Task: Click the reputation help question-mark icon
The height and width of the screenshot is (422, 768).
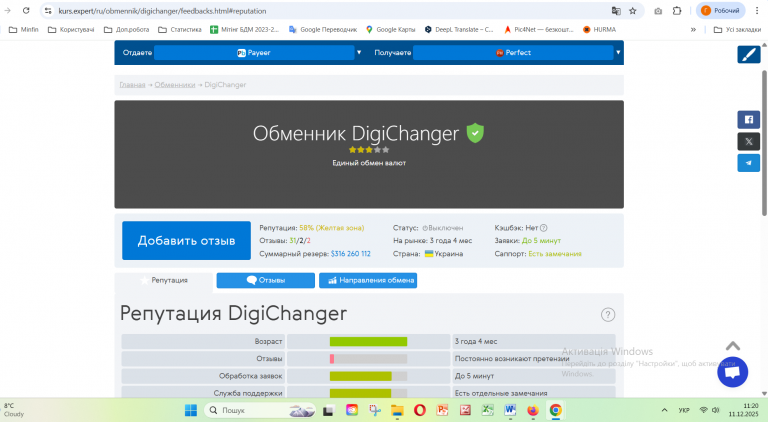Action: 608,315
